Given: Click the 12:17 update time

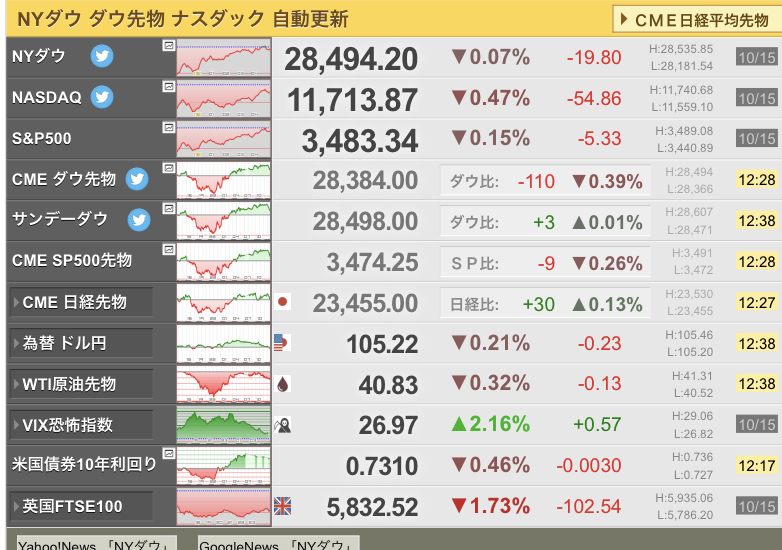Looking at the screenshot, I should 757,466.
